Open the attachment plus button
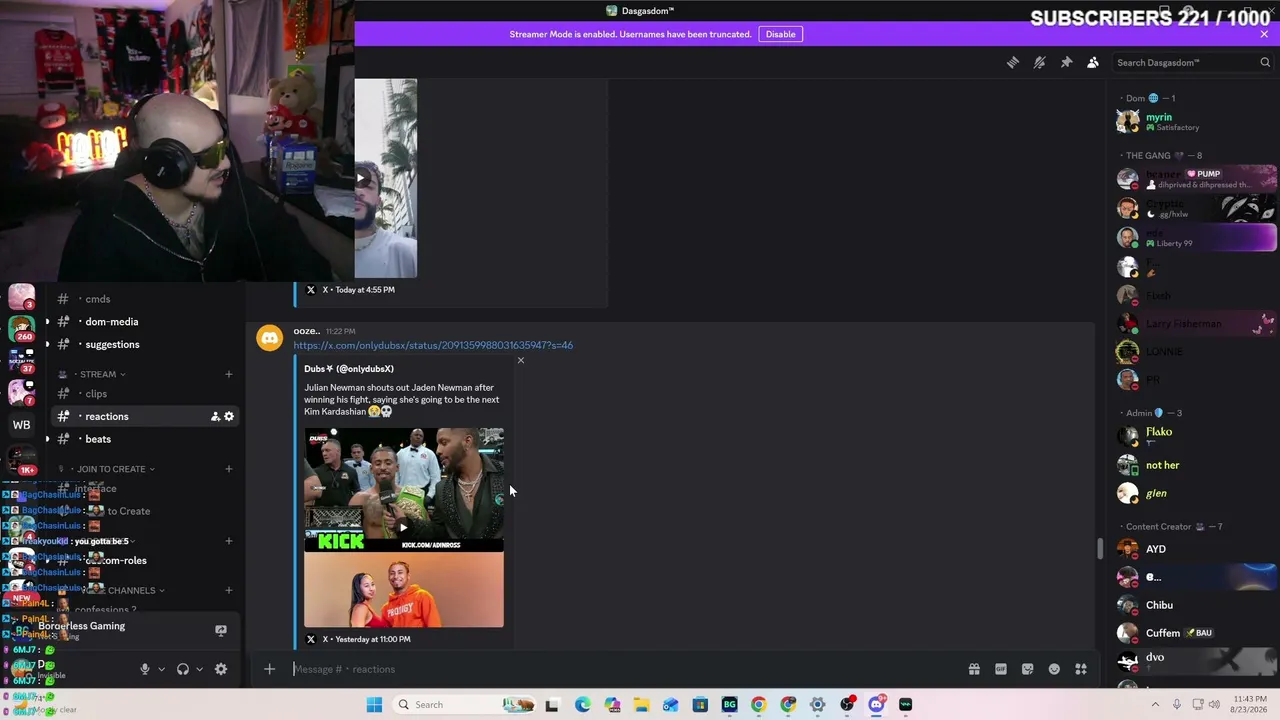Screen dimensions: 1280x720 [269, 669]
